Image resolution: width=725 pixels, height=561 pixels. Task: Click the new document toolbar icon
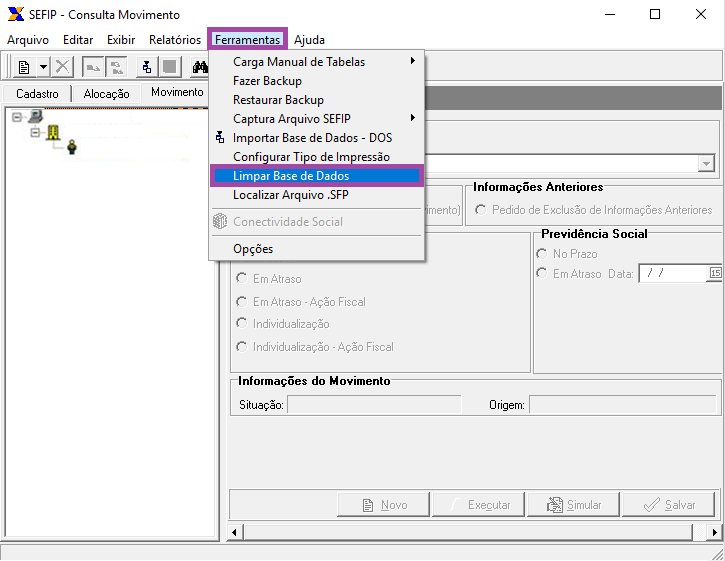[x=24, y=67]
